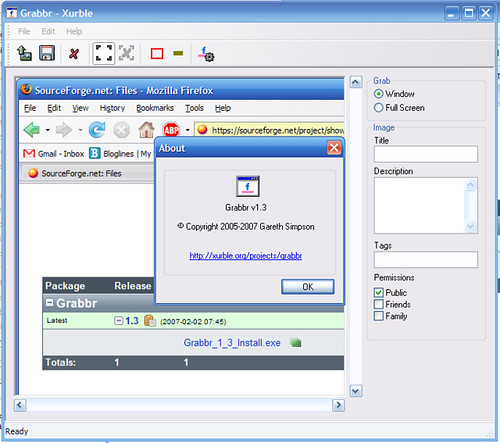
Task: Close the About dialog with X
Action: click(334, 148)
